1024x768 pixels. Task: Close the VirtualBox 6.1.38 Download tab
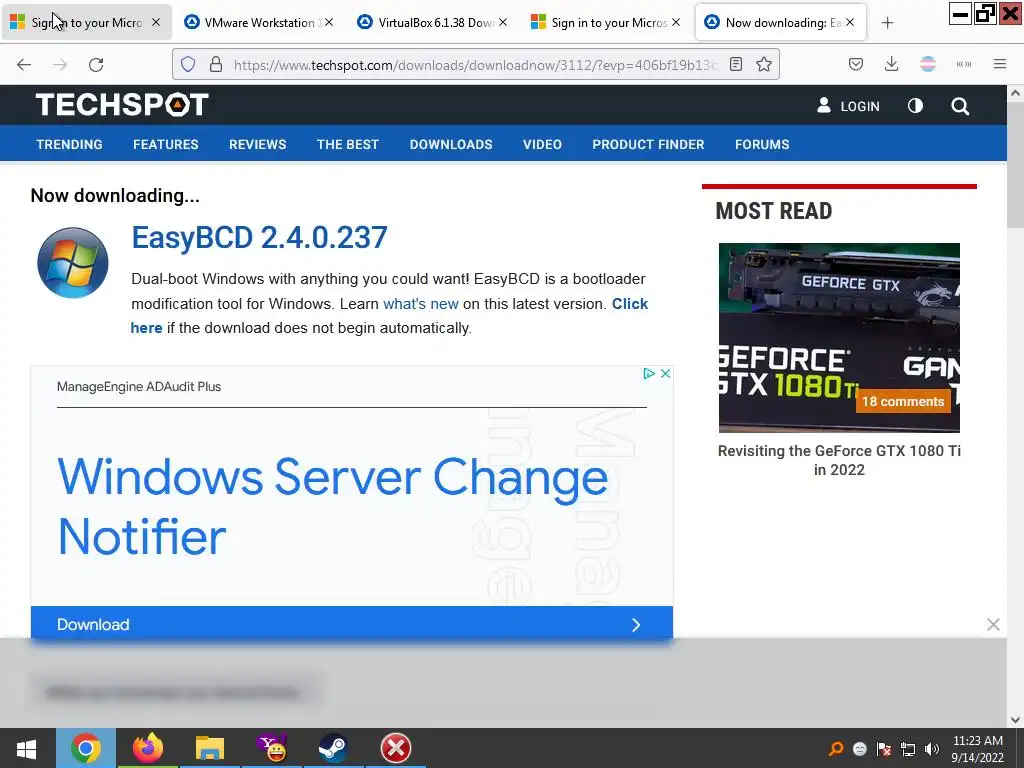(503, 22)
